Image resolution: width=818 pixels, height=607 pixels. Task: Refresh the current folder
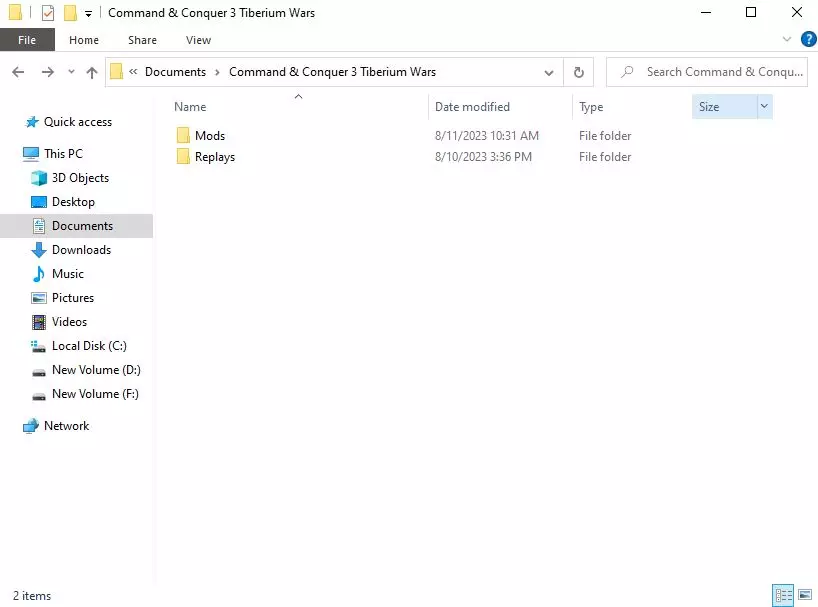pyautogui.click(x=579, y=72)
